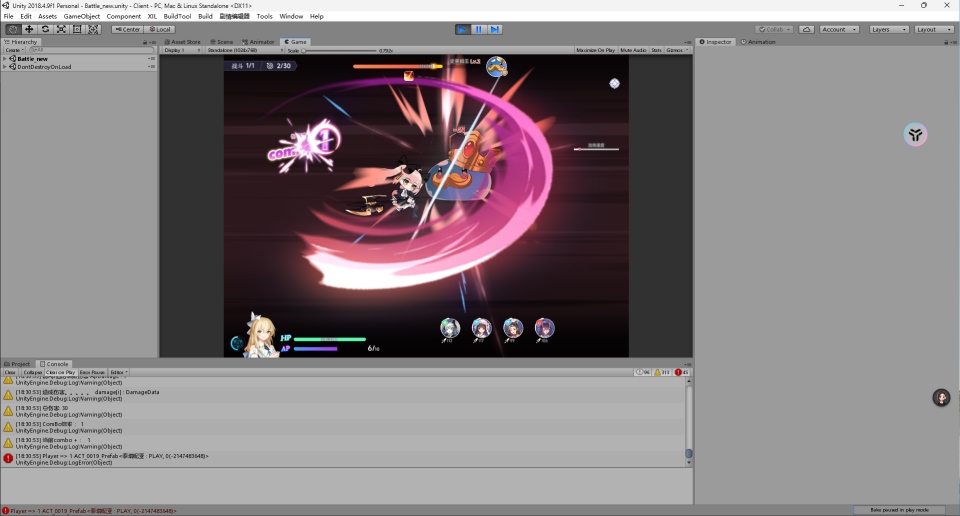Open the Display 1 dropdown
Viewport: 960px width, 516px height.
tap(182, 50)
